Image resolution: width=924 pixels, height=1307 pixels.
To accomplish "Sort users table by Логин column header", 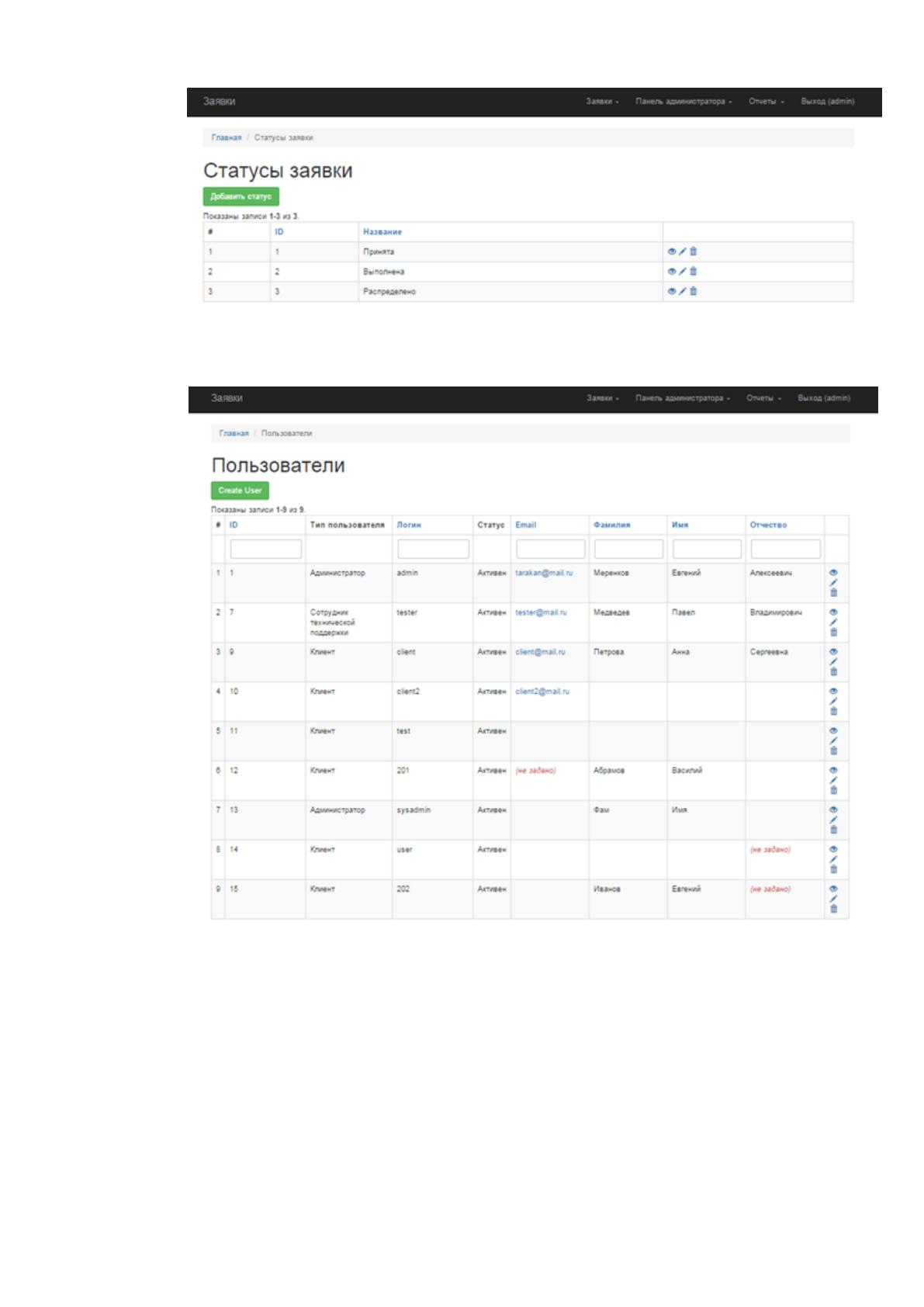I will pyautogui.click(x=409, y=525).
